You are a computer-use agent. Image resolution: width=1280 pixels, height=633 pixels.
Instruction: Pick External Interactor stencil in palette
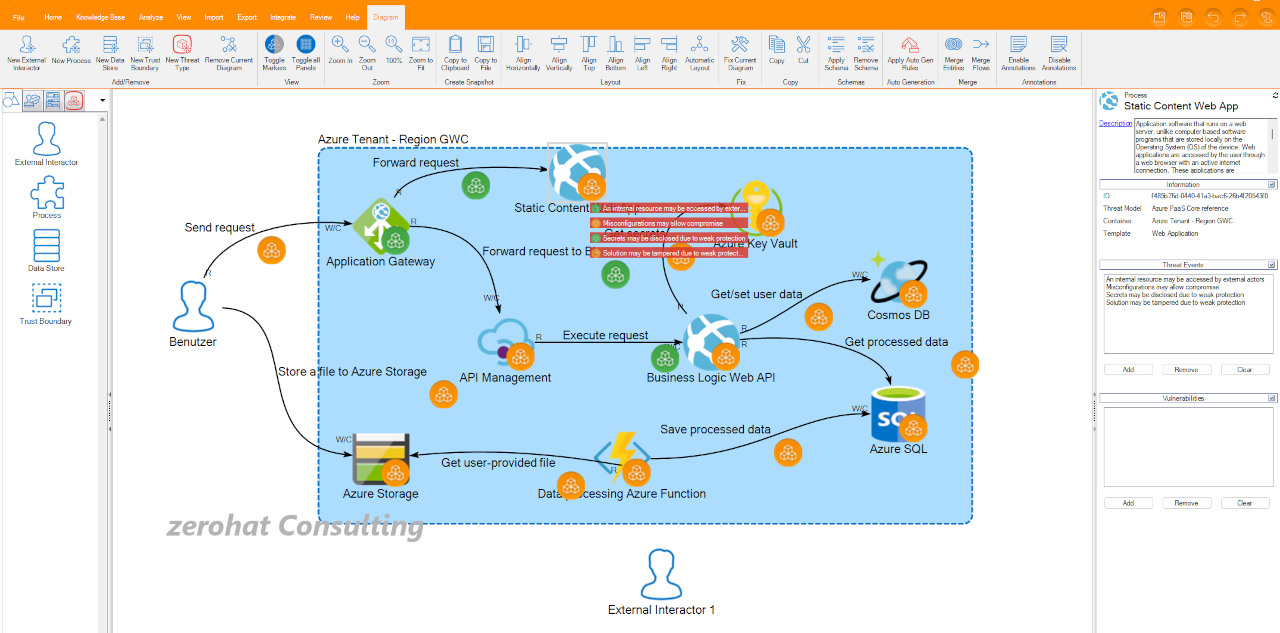click(x=46, y=144)
